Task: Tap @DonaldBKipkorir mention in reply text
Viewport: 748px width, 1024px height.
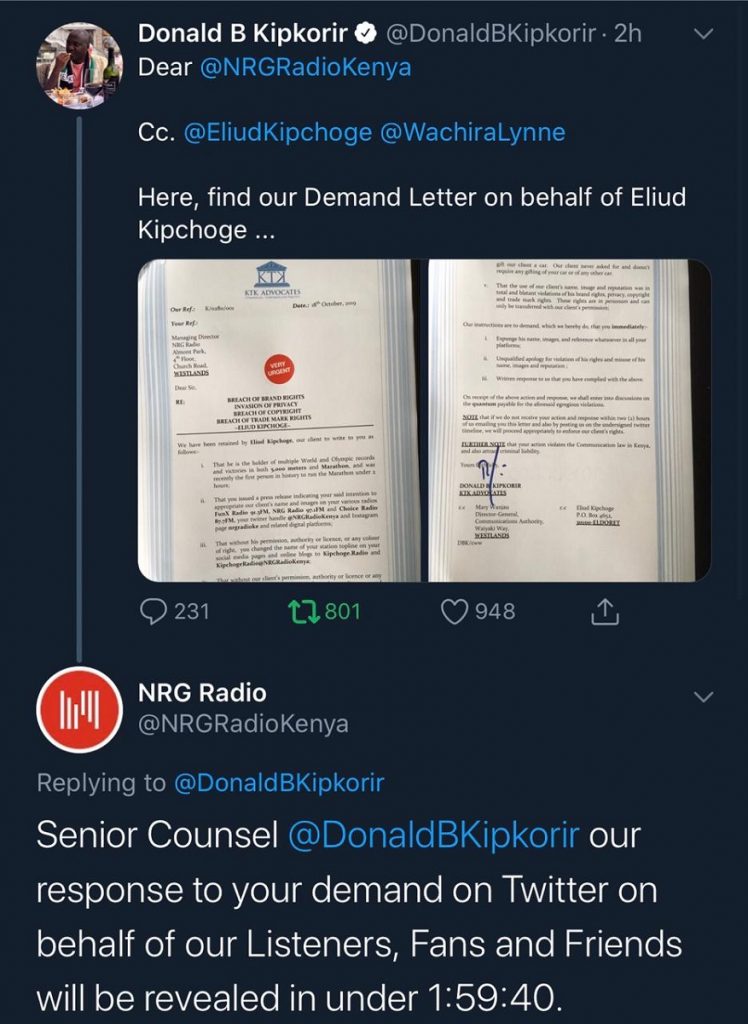Action: click(x=433, y=835)
